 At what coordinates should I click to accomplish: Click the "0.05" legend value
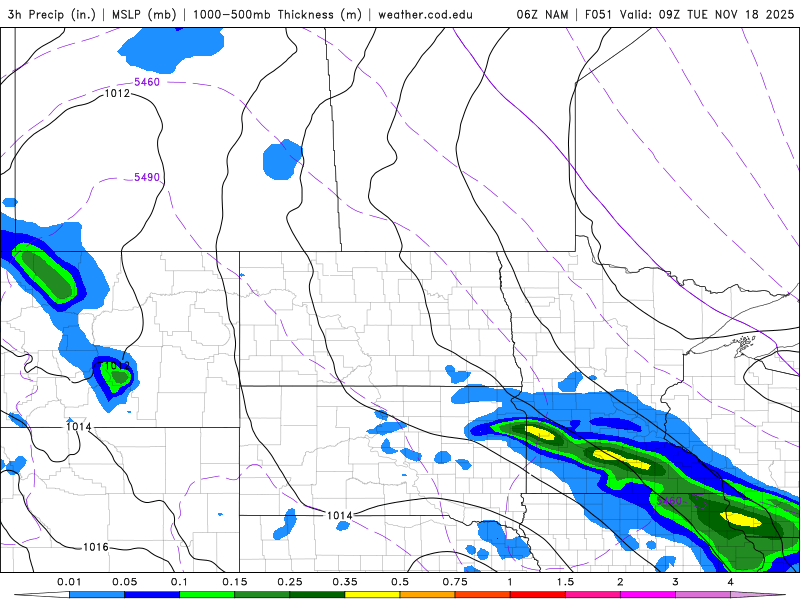(x=124, y=582)
